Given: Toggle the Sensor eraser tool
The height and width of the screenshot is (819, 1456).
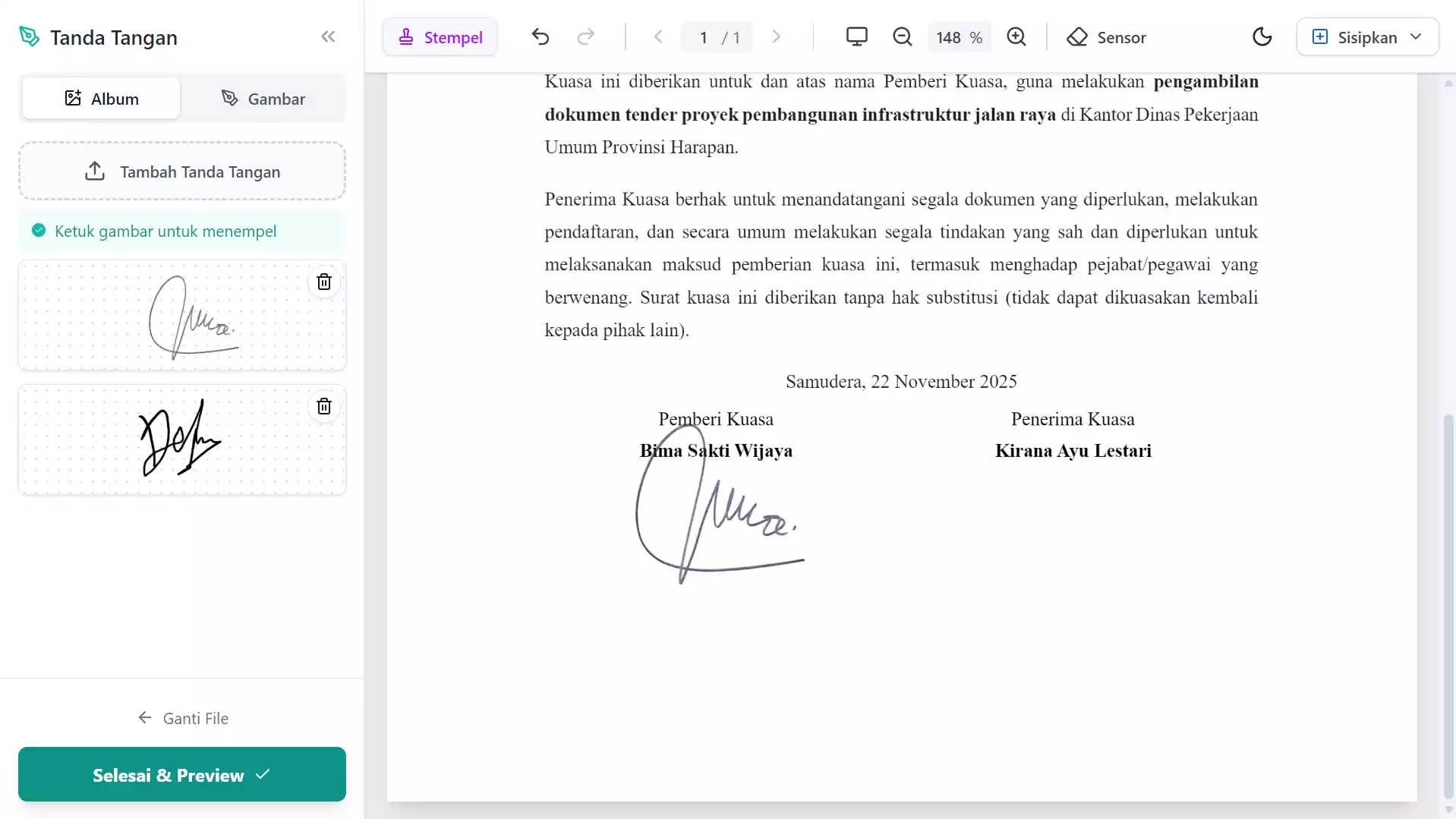Looking at the screenshot, I should coord(1106,37).
